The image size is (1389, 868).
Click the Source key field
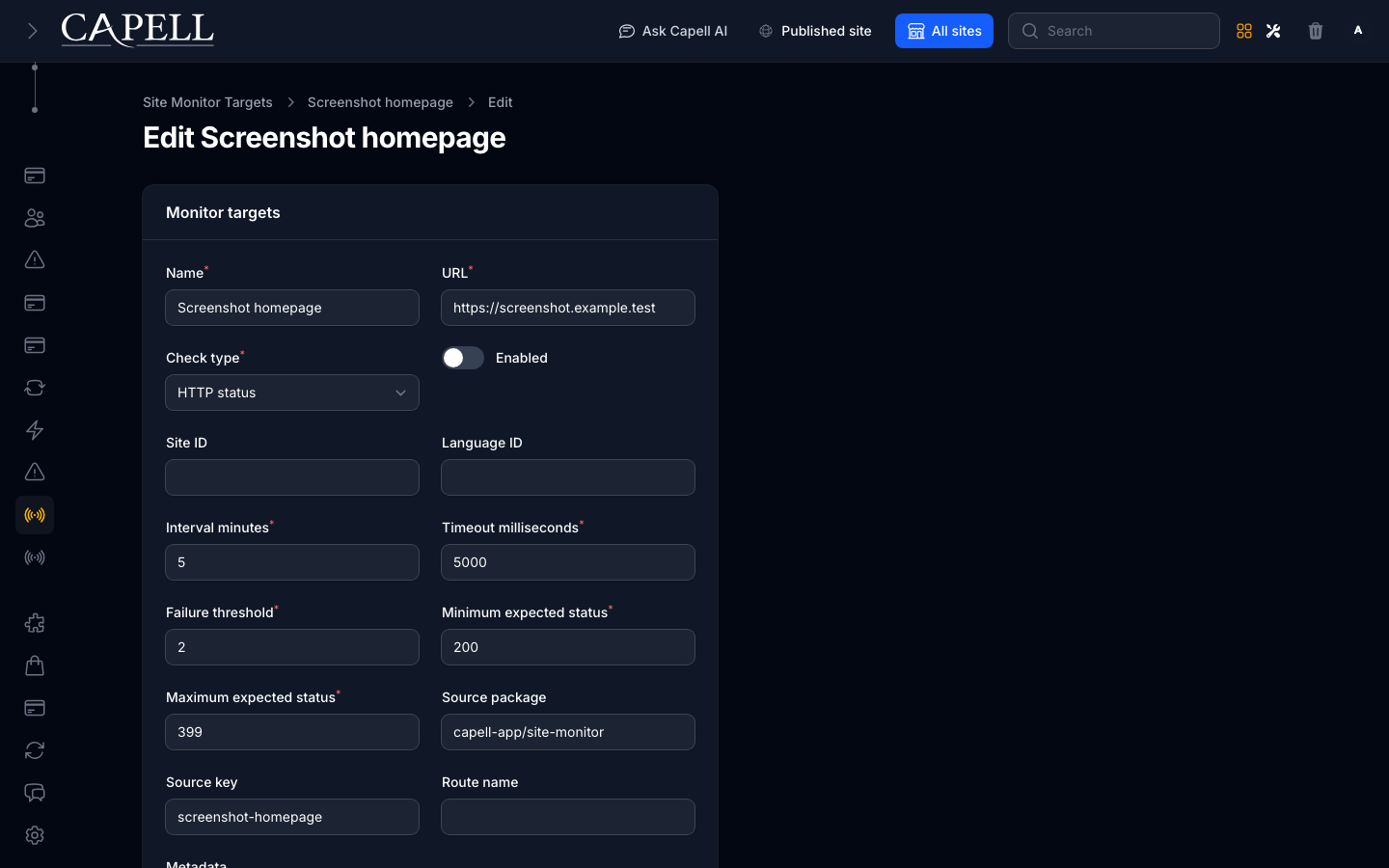coord(292,817)
